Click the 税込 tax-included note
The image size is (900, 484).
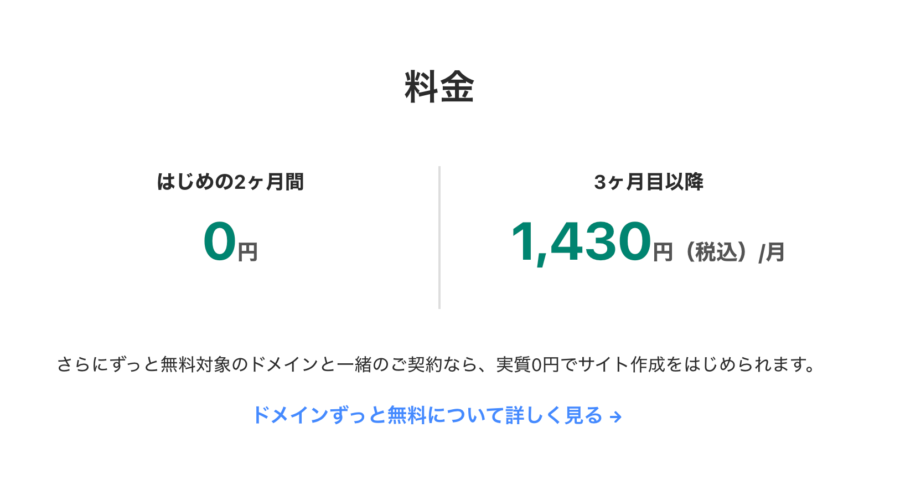pos(716,252)
